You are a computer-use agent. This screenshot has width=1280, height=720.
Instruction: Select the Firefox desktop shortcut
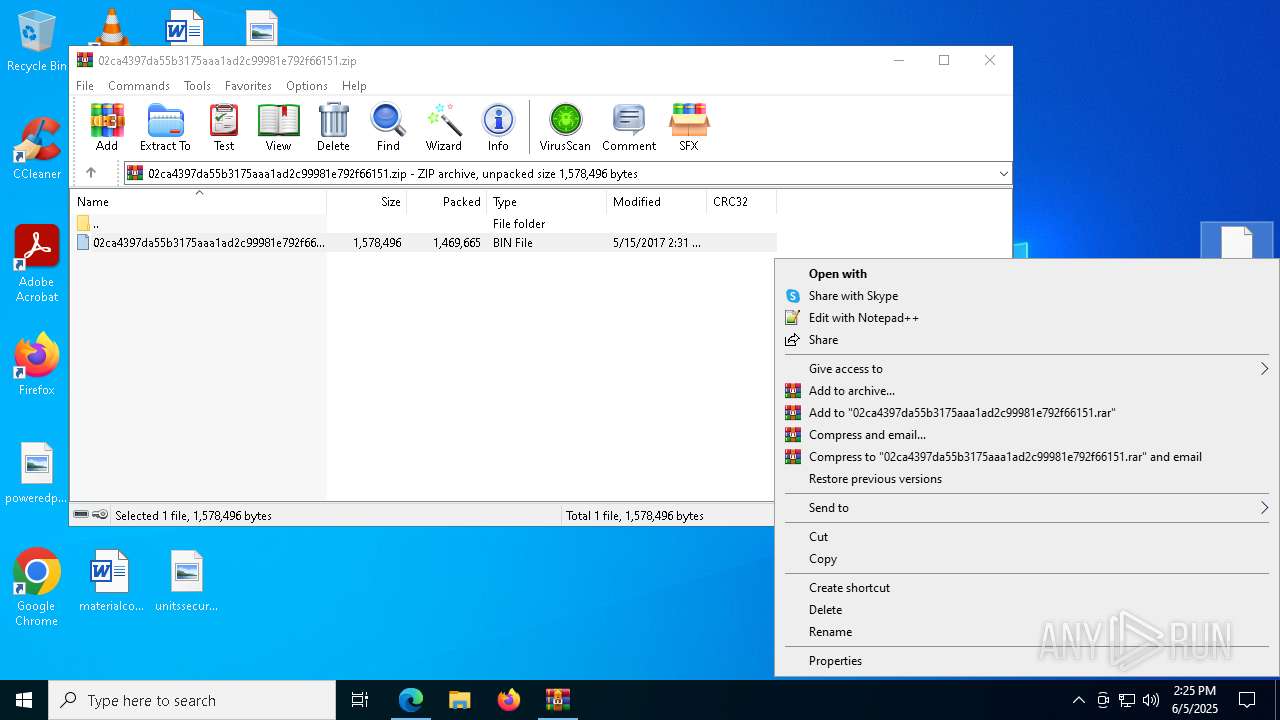coord(37,365)
